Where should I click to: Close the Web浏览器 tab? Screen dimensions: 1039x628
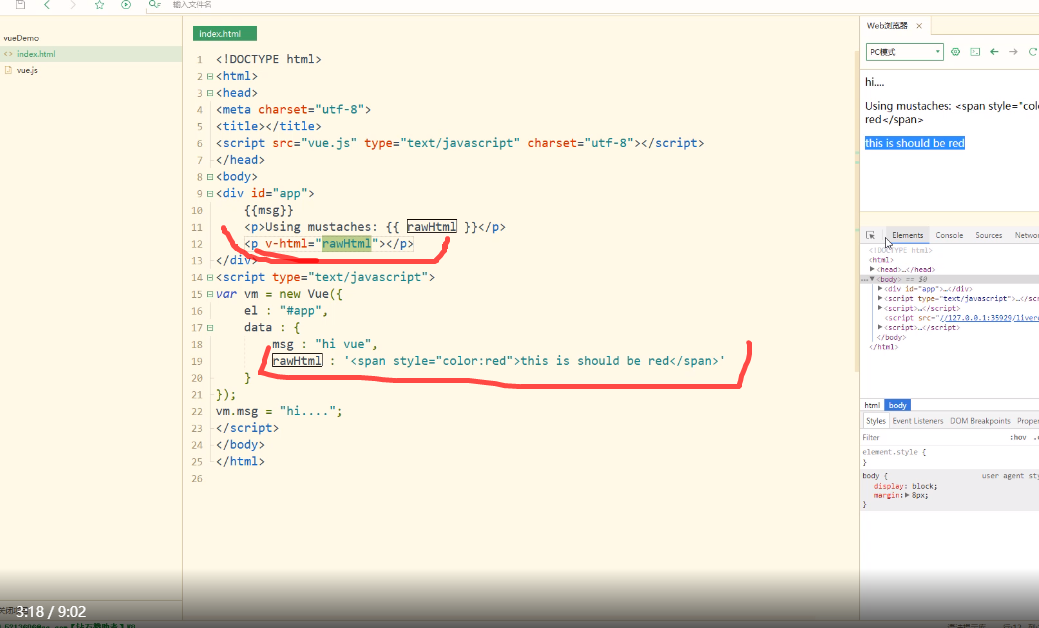click(919, 26)
